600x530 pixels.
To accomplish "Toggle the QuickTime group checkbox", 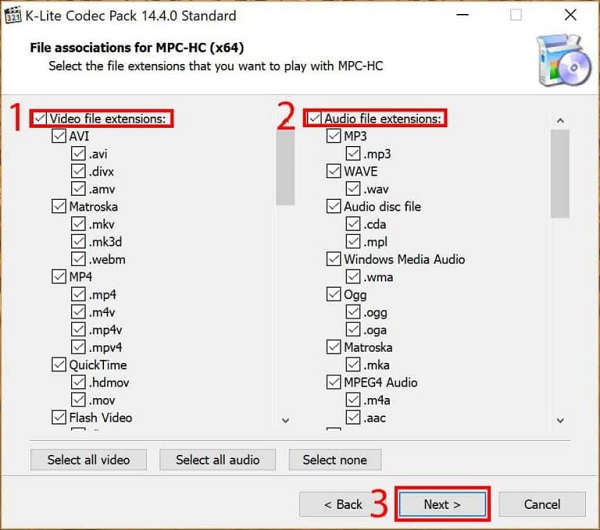I will [x=59, y=365].
